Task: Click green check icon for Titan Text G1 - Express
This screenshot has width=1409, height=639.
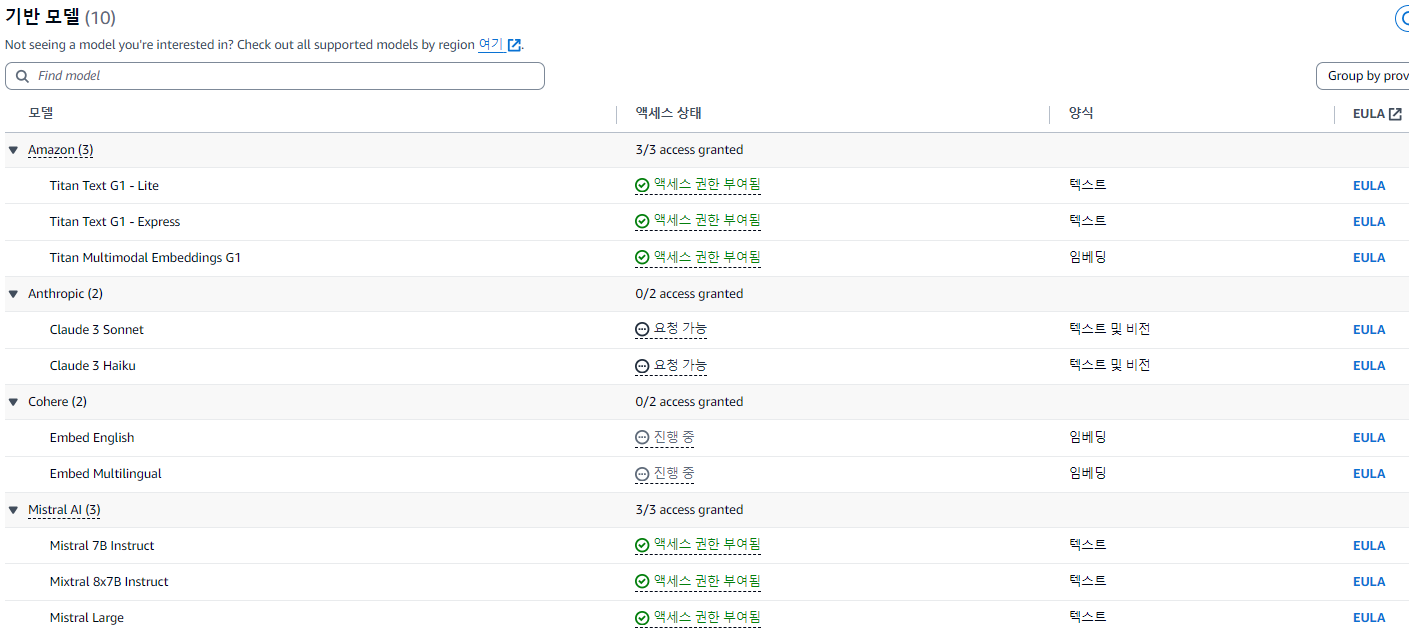Action: pyautogui.click(x=642, y=222)
